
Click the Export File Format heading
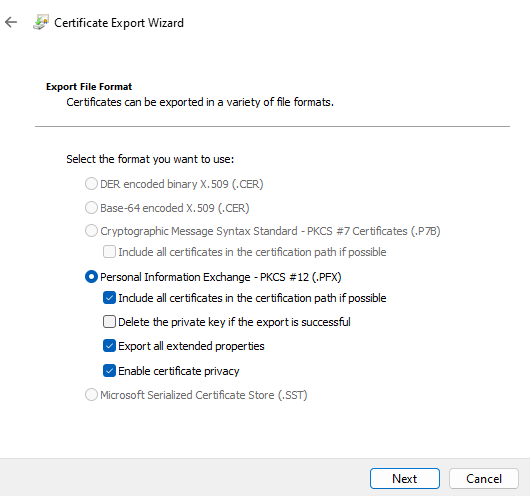[89, 87]
